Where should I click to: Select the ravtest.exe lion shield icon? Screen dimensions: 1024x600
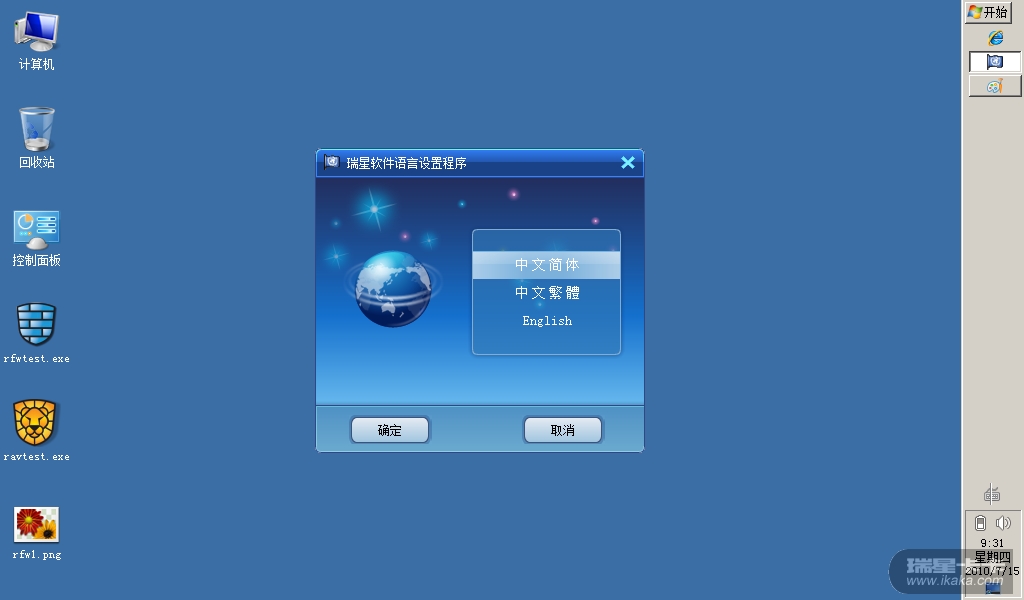(37, 430)
